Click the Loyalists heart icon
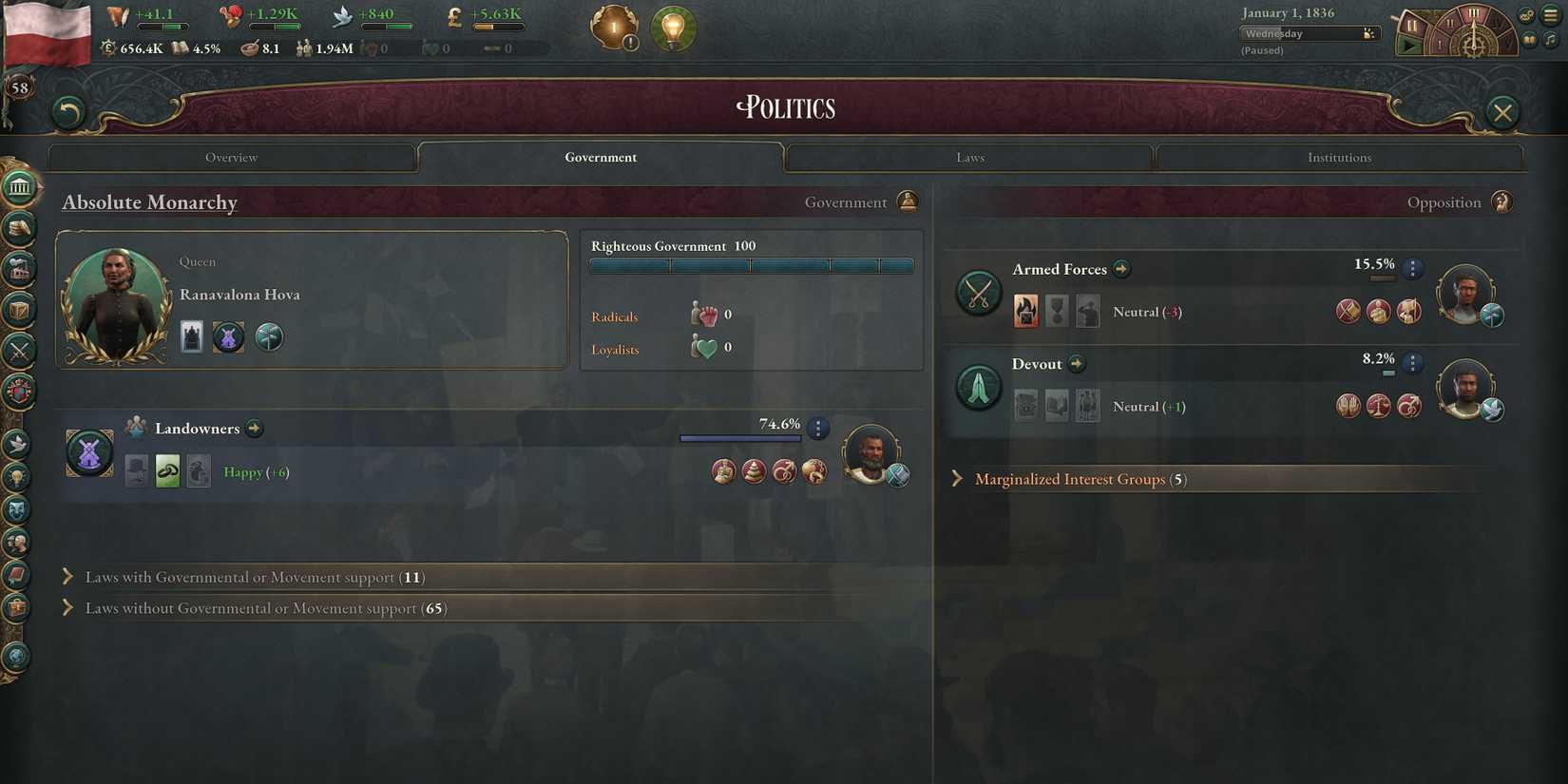This screenshot has height=784, width=1568. 704,348
